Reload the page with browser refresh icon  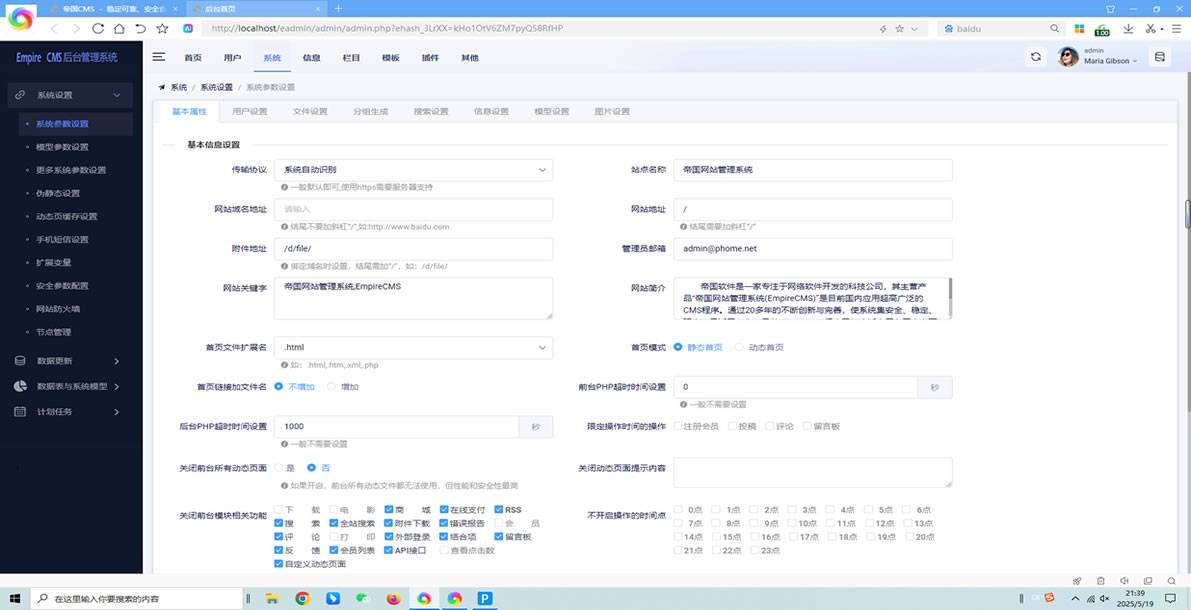click(x=97, y=28)
